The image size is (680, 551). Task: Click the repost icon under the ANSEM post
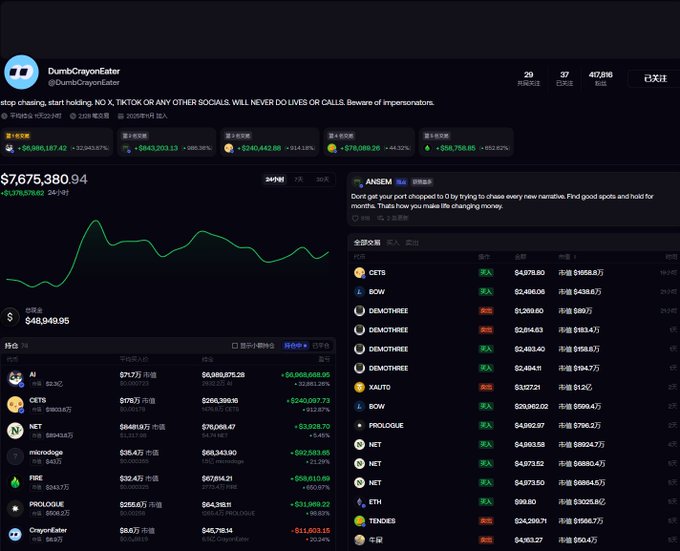coord(381,218)
